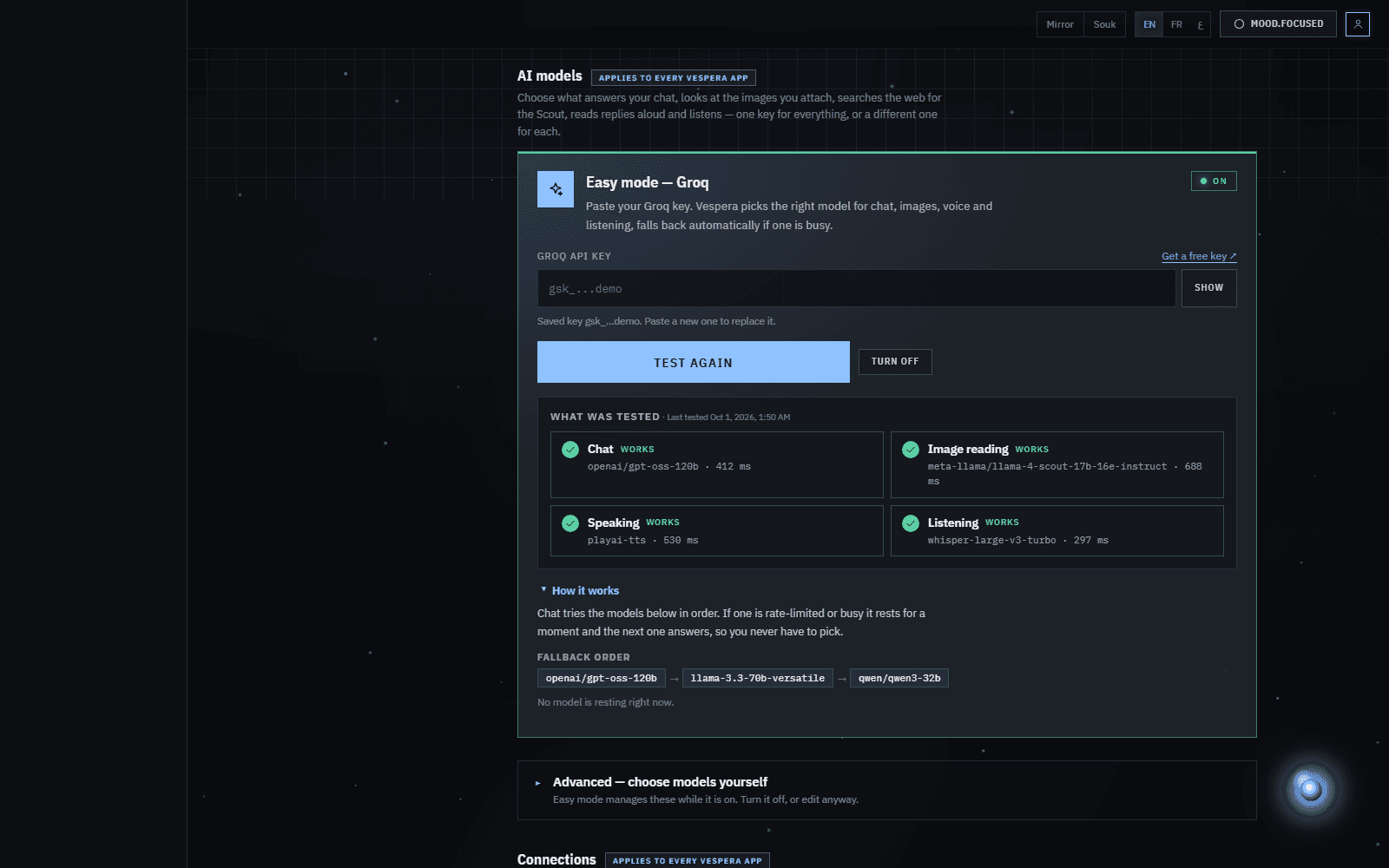Click the Easy mode sparkle icon
The image size is (1389, 868).
point(556,189)
